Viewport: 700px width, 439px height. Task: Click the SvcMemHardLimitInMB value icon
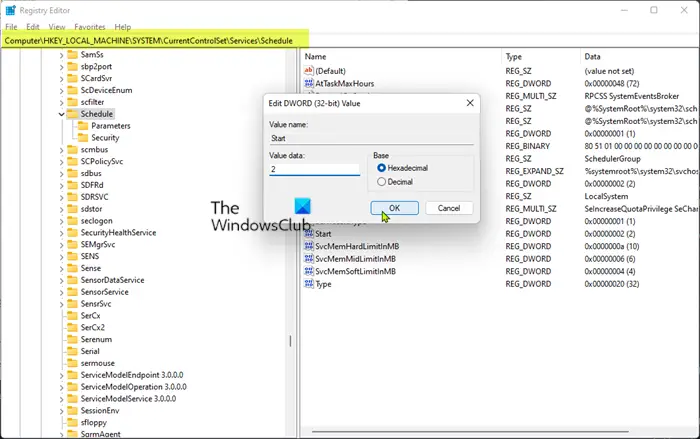pyautogui.click(x=308, y=246)
